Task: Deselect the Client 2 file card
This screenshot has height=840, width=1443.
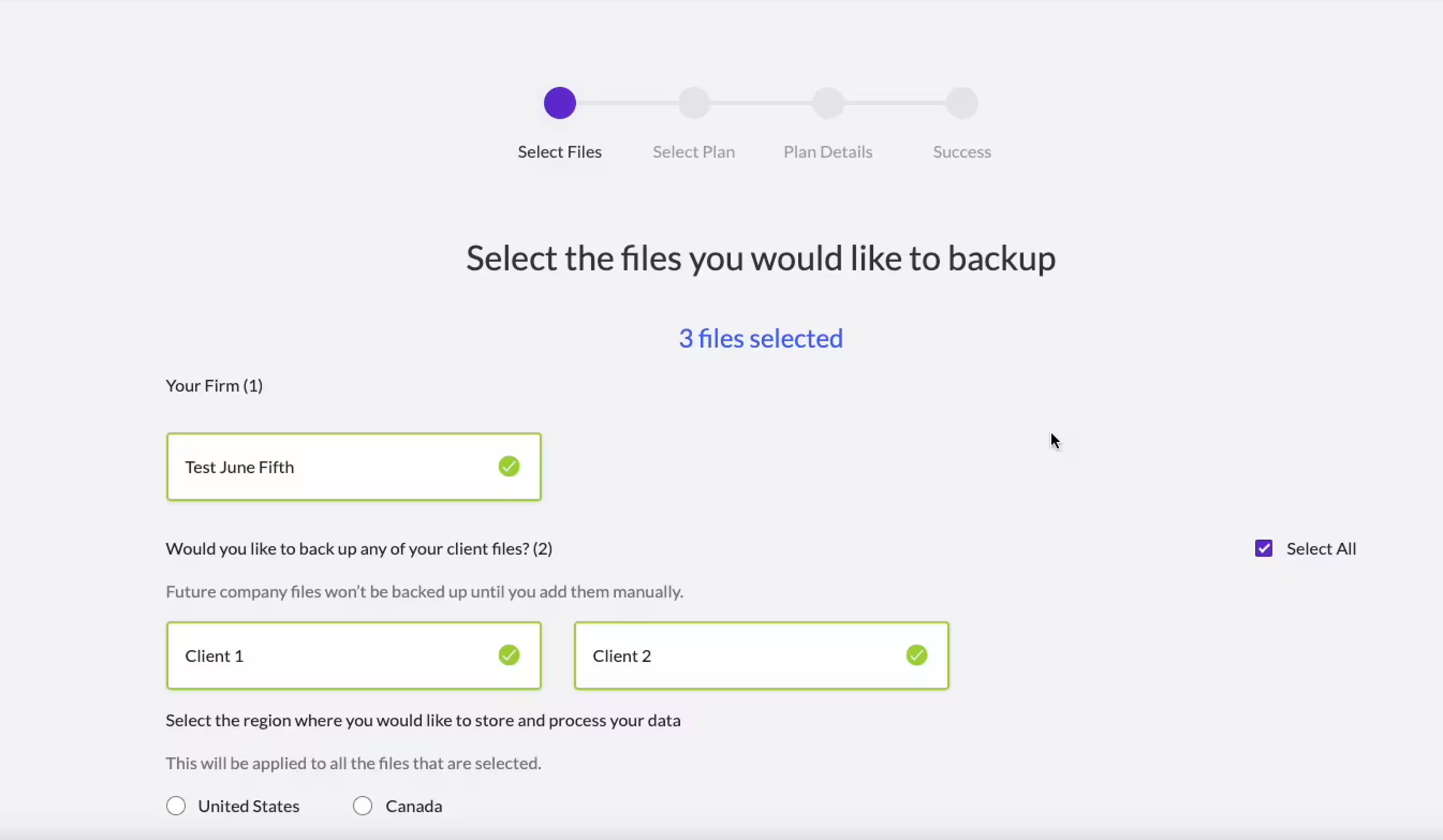Action: 762,655
